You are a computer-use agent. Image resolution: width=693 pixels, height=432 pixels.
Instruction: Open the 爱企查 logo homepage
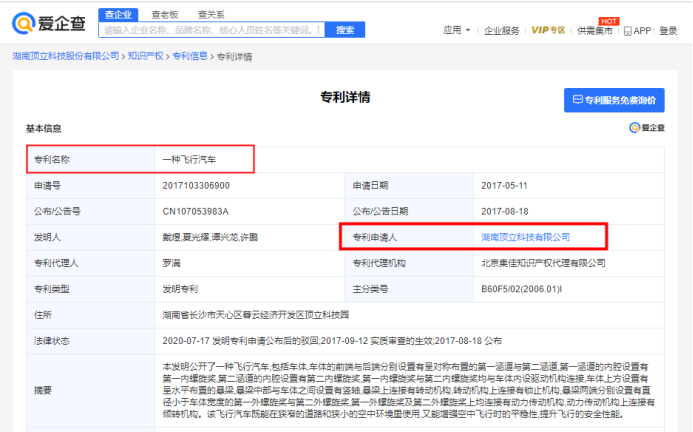click(x=49, y=23)
